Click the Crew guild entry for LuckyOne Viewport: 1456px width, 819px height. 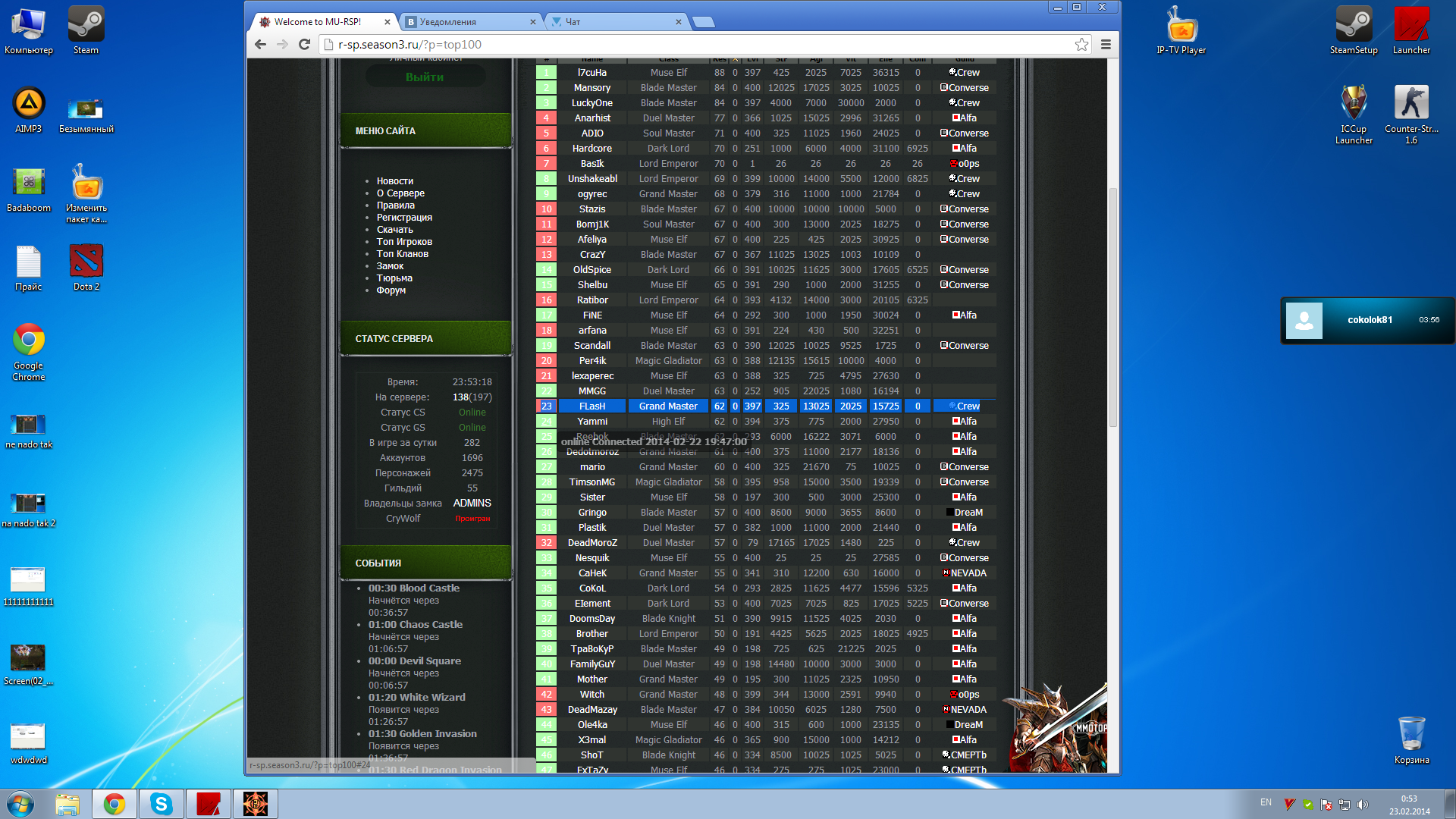click(964, 103)
